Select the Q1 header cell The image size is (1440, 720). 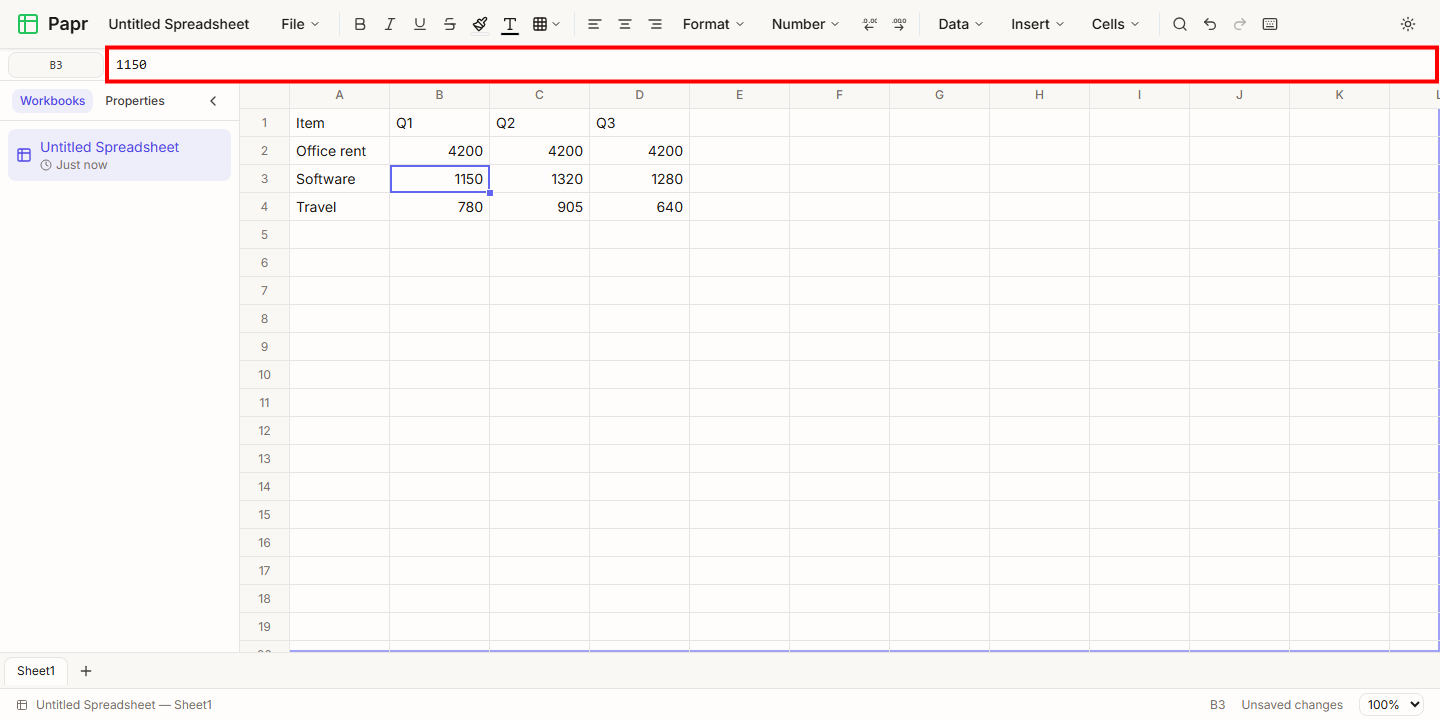coord(440,123)
